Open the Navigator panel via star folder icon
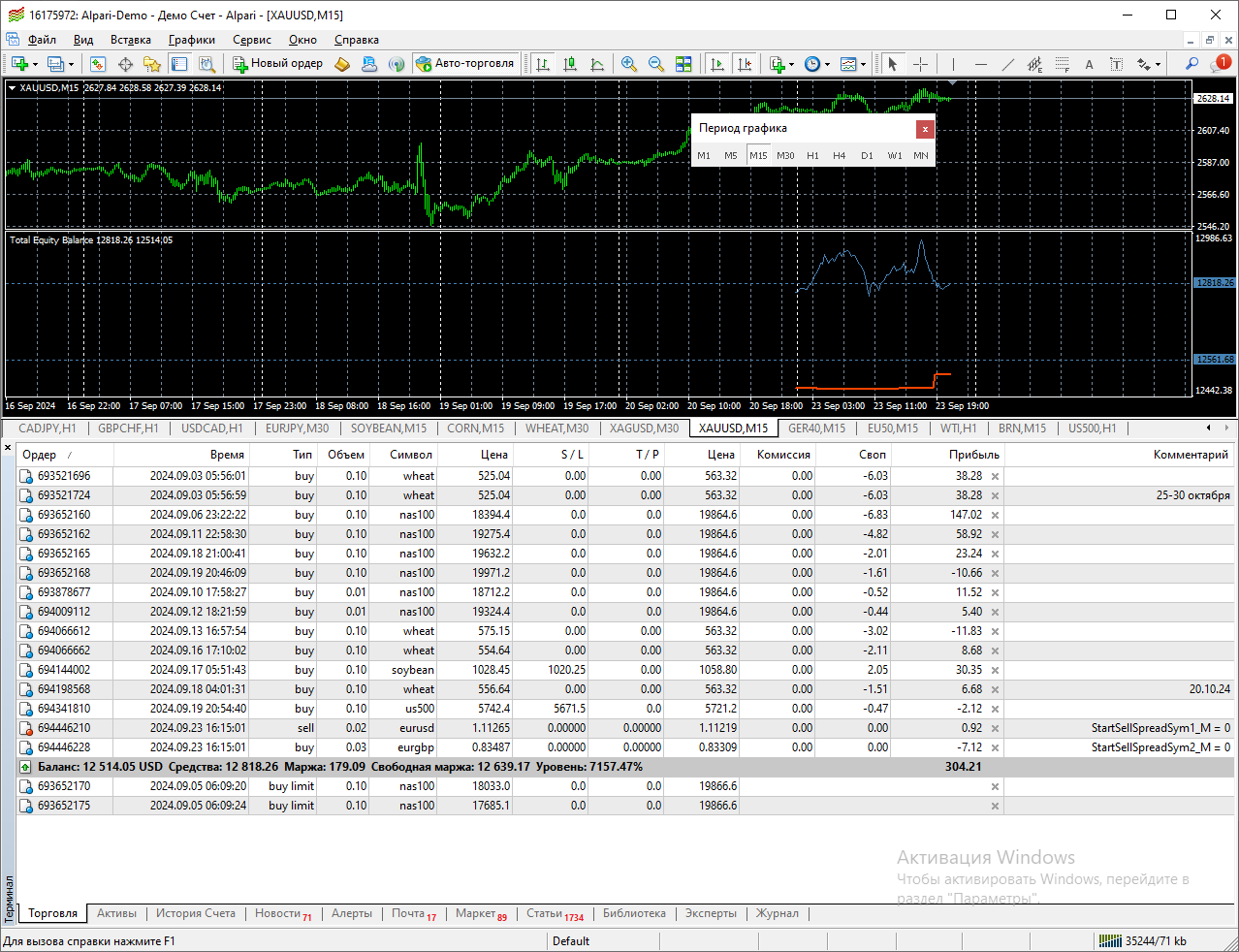Screen dimensions: 1239x952 (x=152, y=64)
